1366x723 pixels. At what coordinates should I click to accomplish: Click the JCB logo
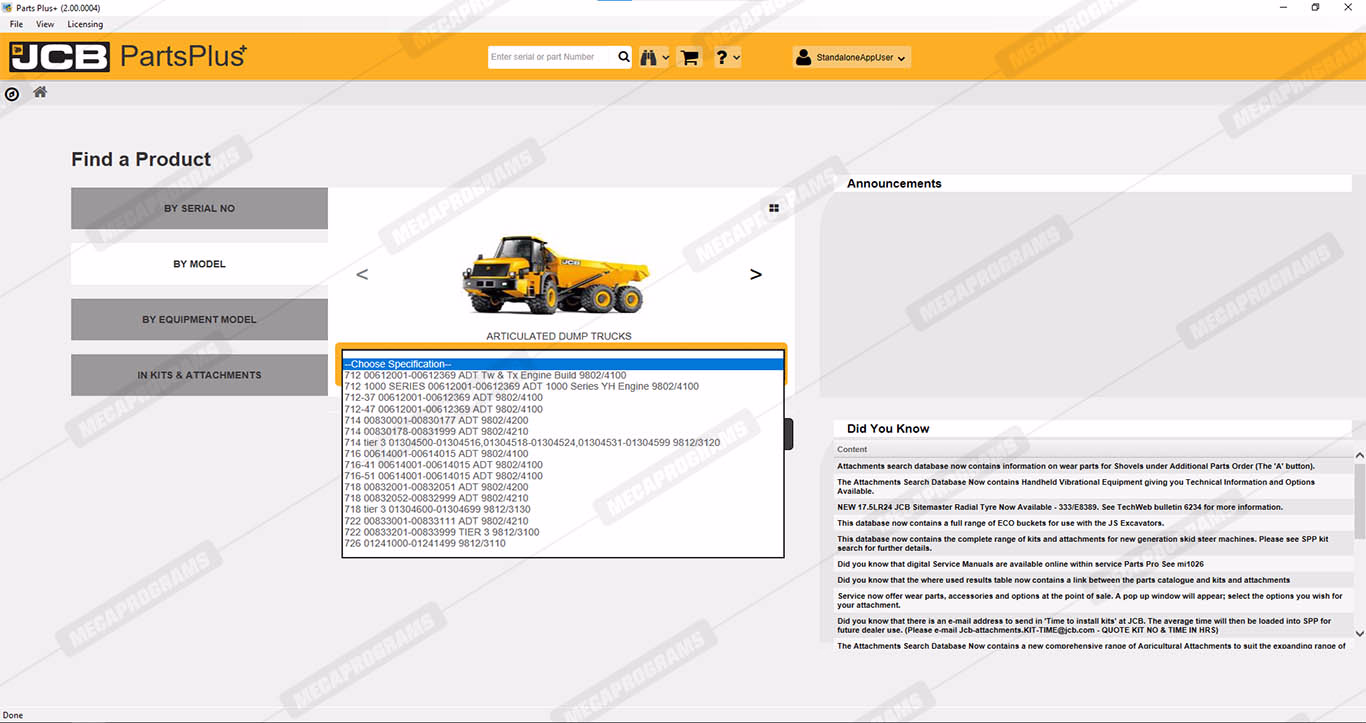click(x=59, y=57)
